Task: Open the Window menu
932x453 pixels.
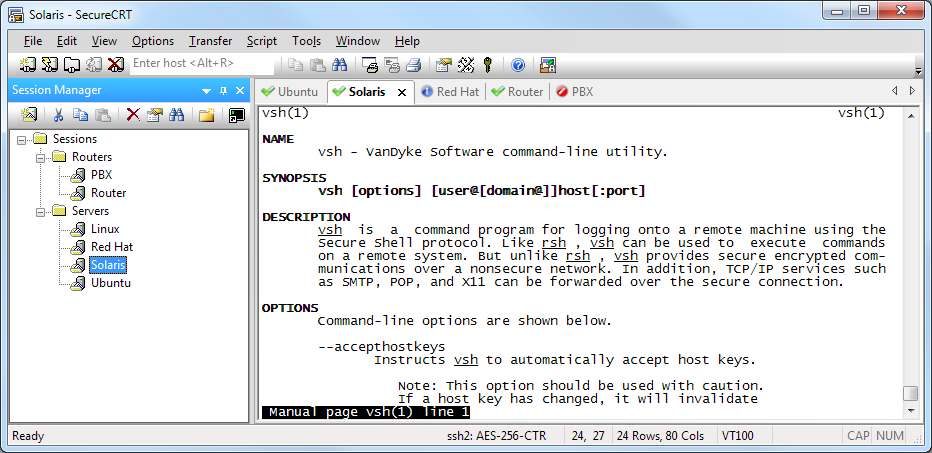Action: 358,41
